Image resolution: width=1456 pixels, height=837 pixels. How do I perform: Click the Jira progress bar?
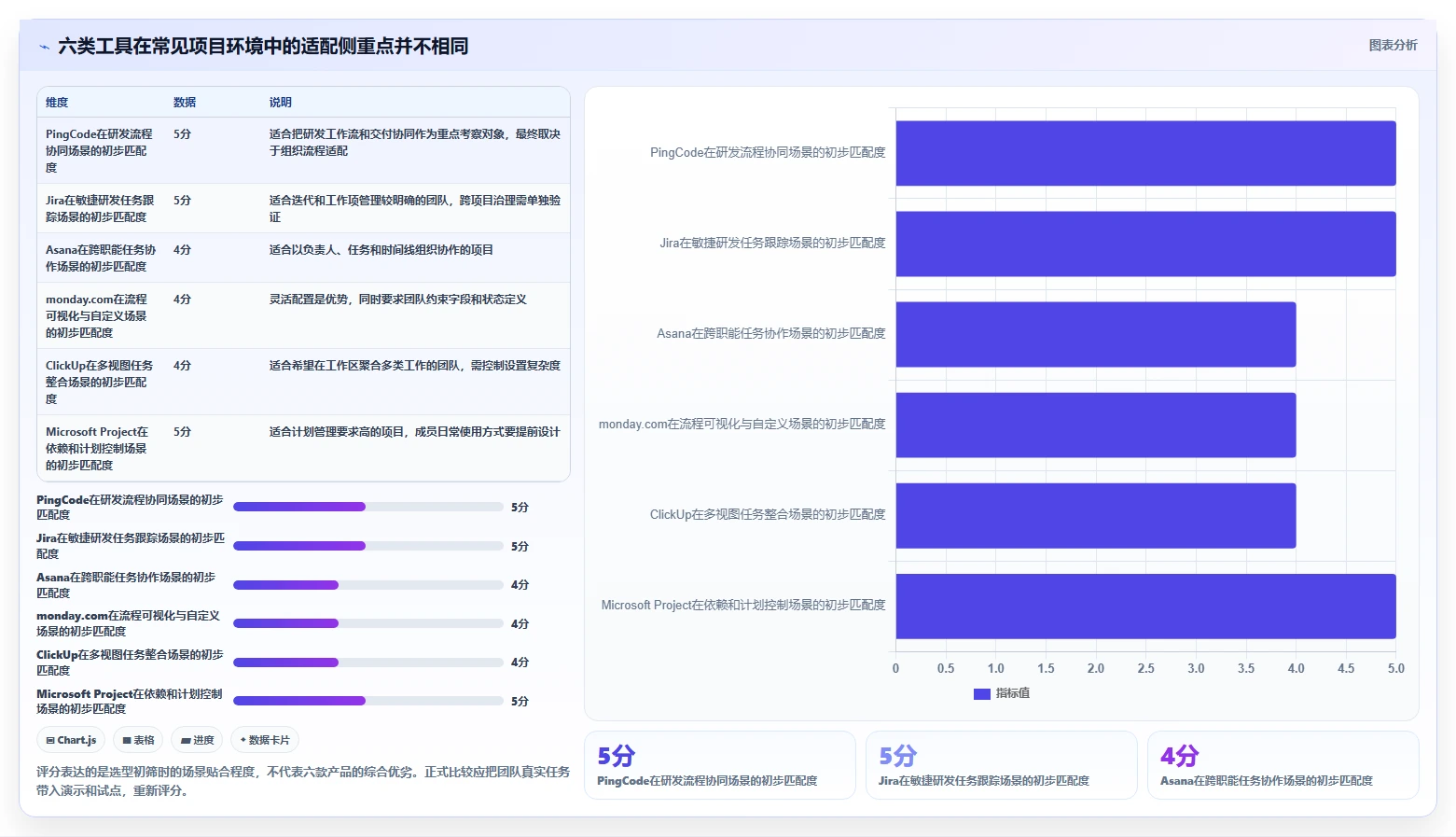point(368,546)
